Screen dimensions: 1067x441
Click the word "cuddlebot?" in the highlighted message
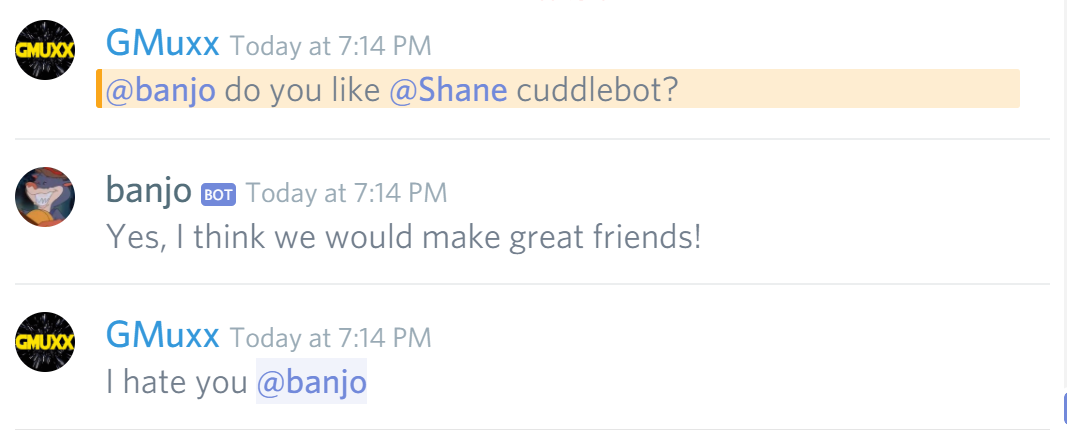[x=597, y=90]
